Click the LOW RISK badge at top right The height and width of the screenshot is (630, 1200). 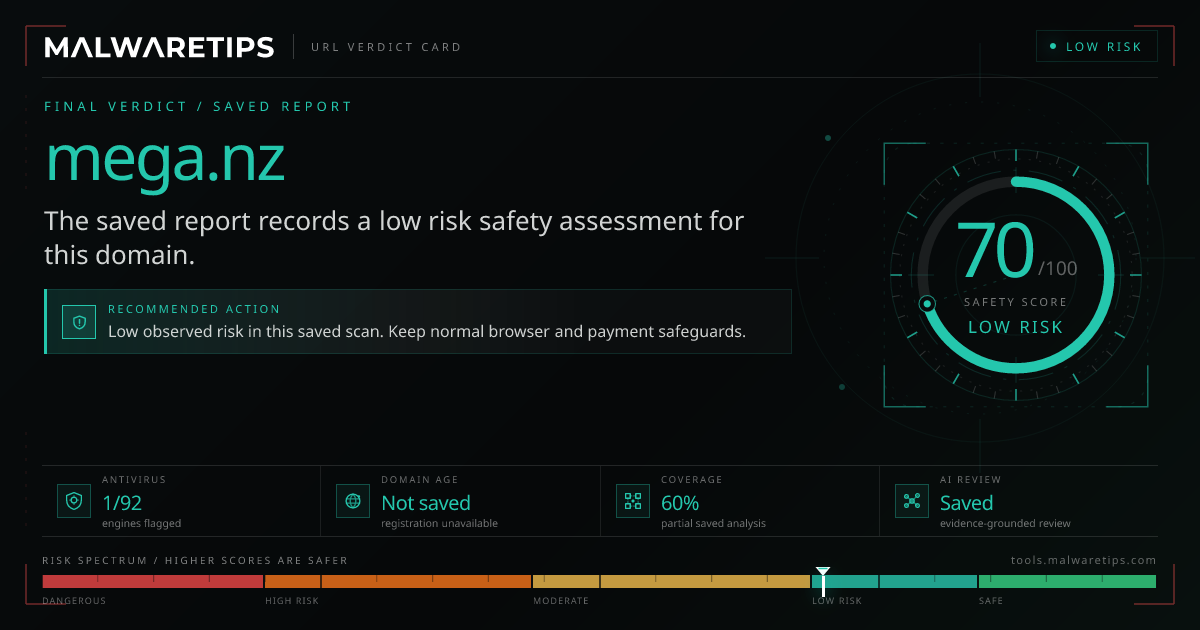pos(1097,47)
